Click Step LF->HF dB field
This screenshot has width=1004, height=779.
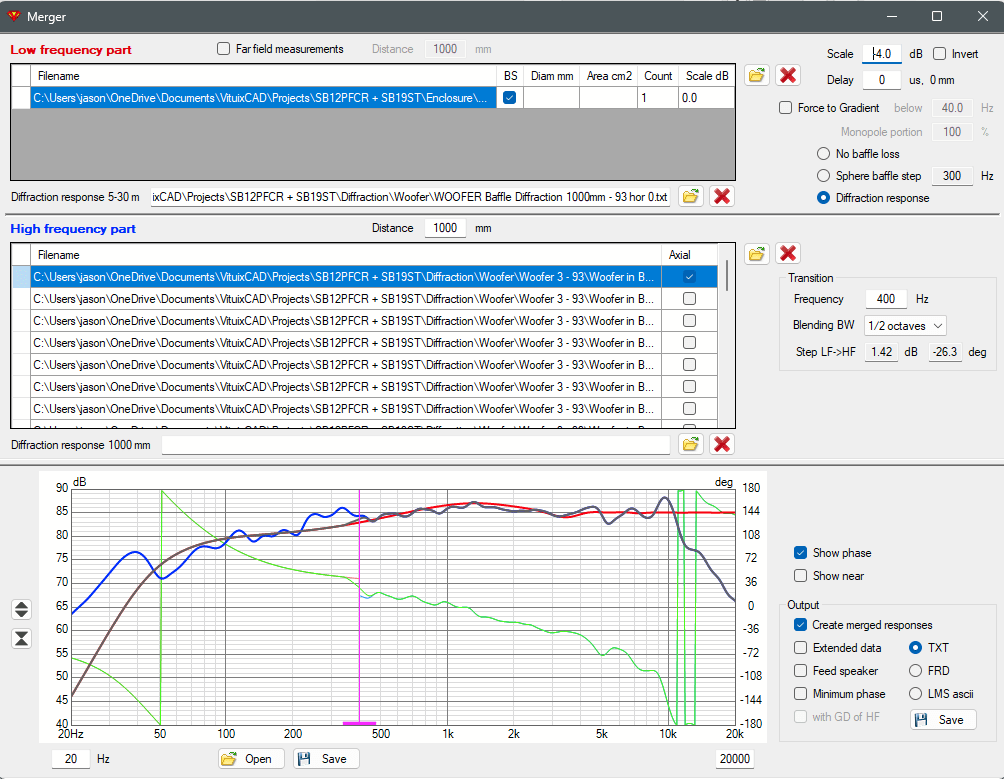pos(881,352)
